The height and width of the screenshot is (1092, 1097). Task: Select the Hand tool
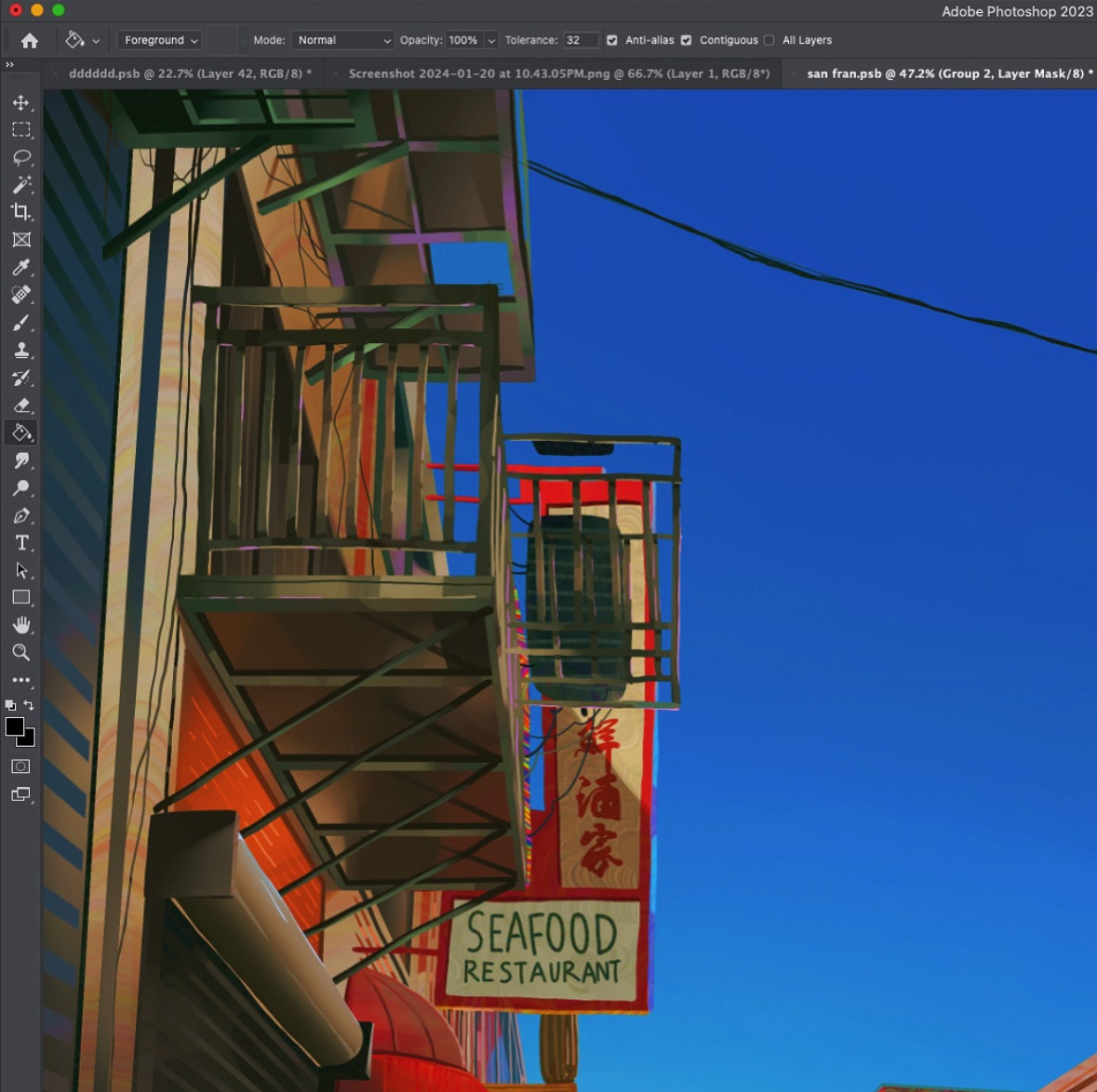coord(21,625)
